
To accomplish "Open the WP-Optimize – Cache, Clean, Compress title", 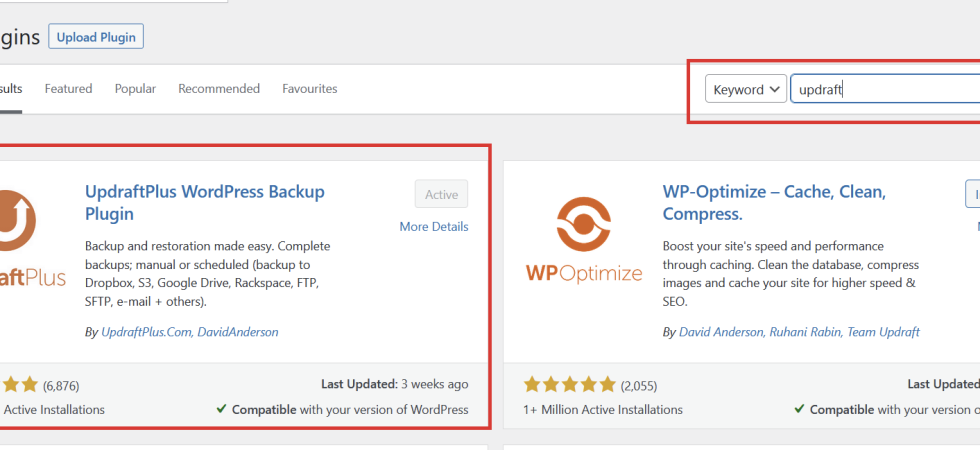I will [x=774, y=202].
